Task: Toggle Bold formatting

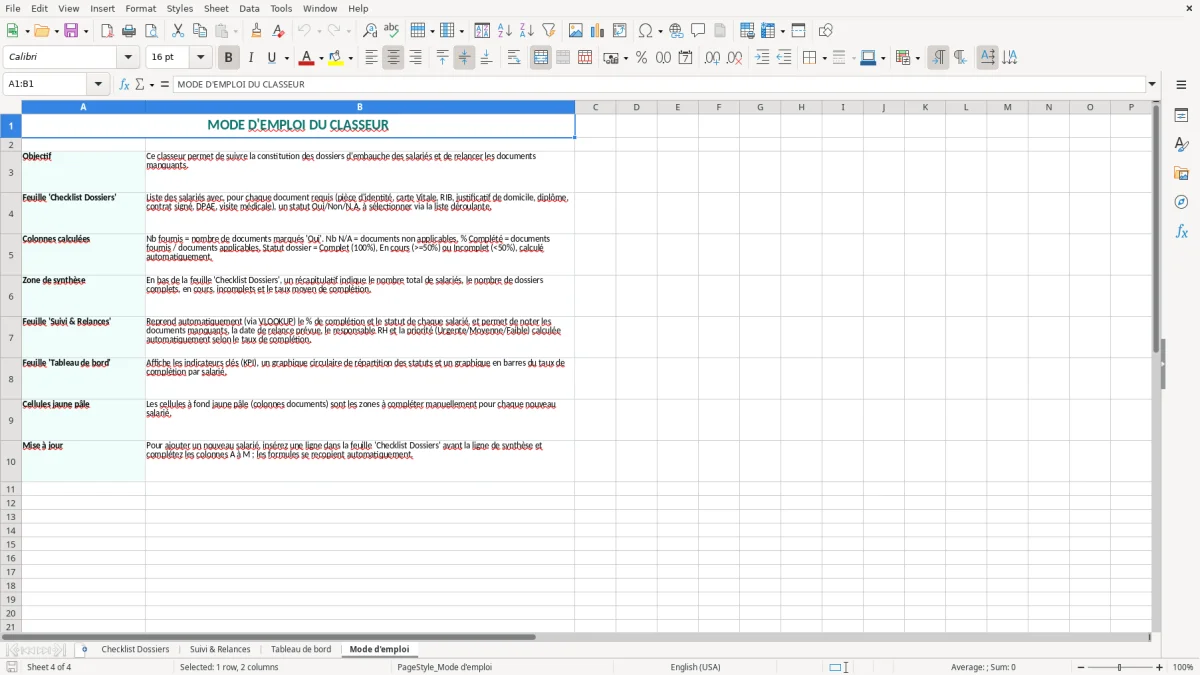Action: pyautogui.click(x=229, y=58)
